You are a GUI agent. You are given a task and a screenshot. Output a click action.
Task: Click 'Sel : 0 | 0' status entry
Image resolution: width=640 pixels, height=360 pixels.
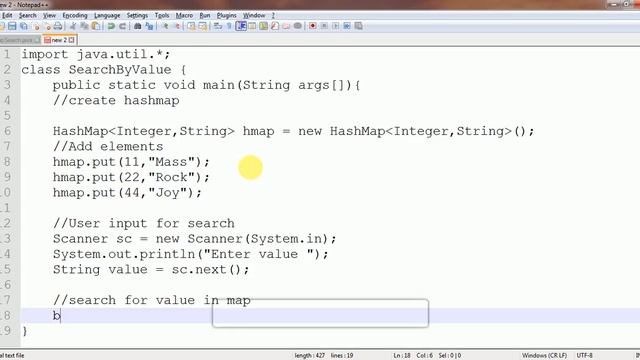[x=450, y=356]
